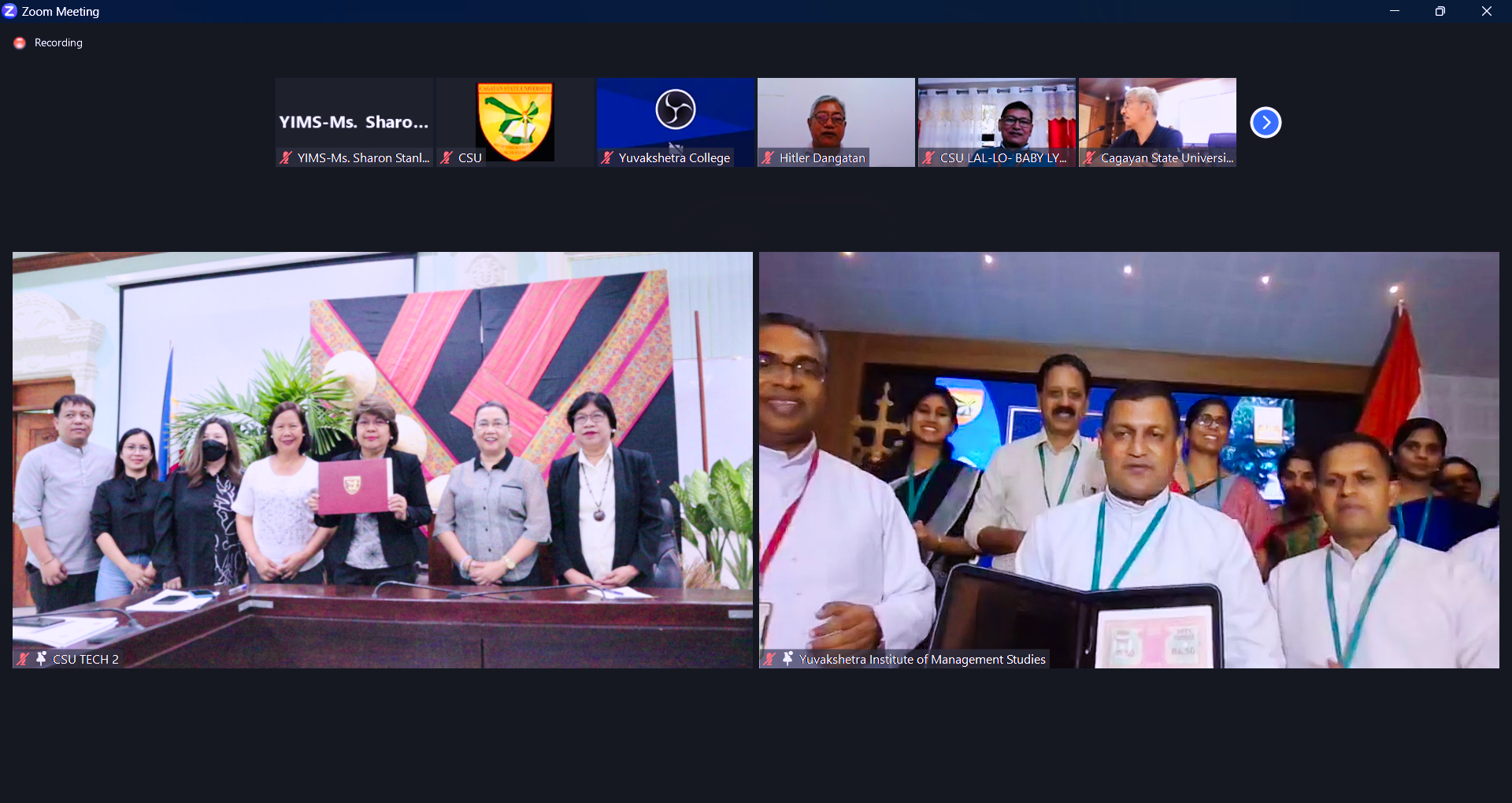The width and height of the screenshot is (1512, 803).
Task: Click muted mic icon beside Cagayan State Universi...
Action: click(x=1089, y=157)
